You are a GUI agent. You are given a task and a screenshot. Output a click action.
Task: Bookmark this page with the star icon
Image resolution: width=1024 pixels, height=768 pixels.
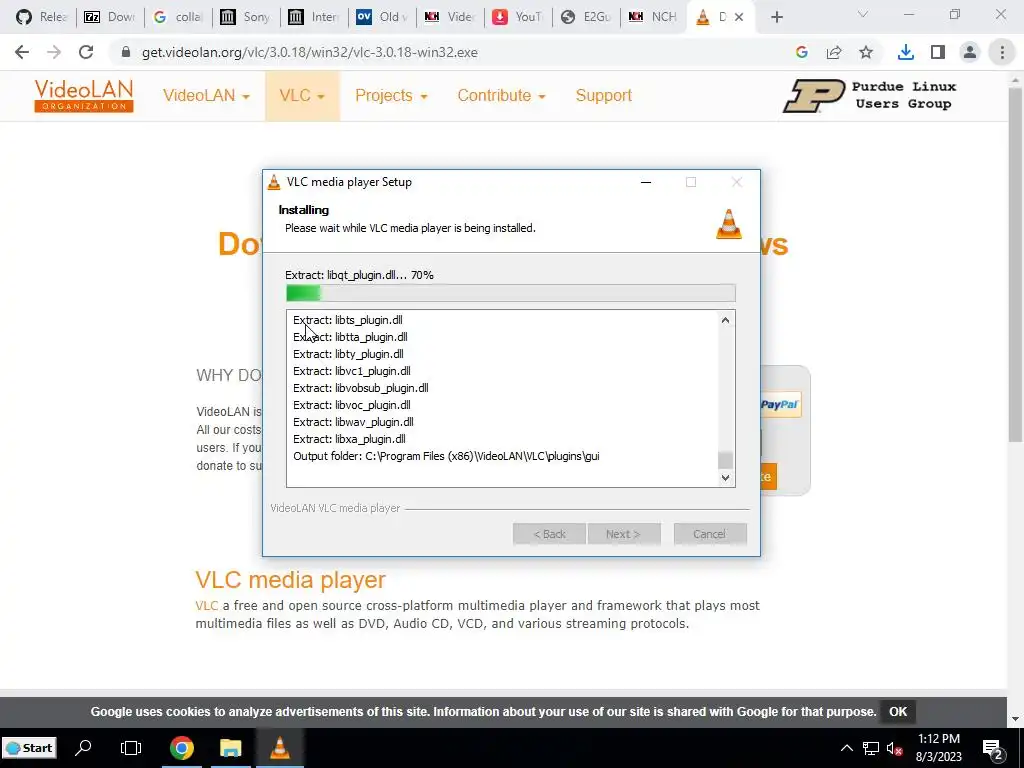[866, 52]
